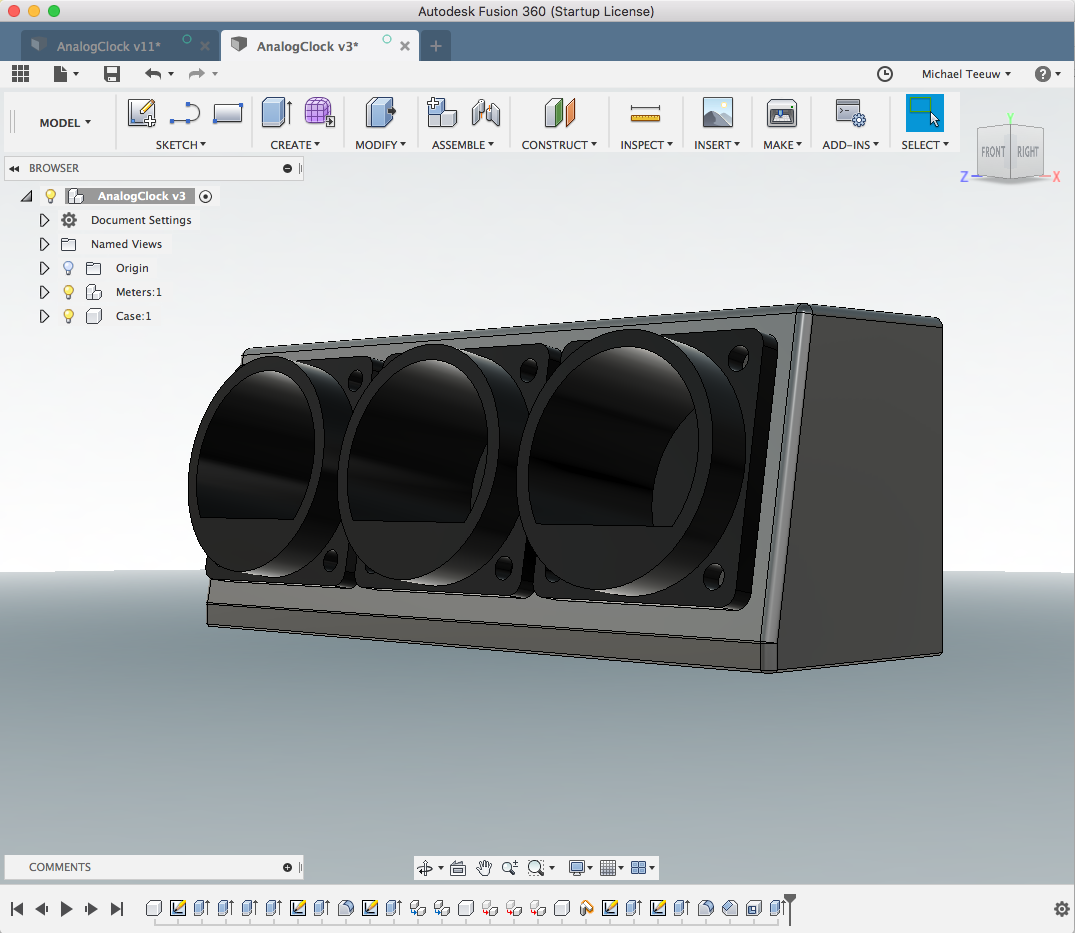Click the Job Status clock icon

884,74
